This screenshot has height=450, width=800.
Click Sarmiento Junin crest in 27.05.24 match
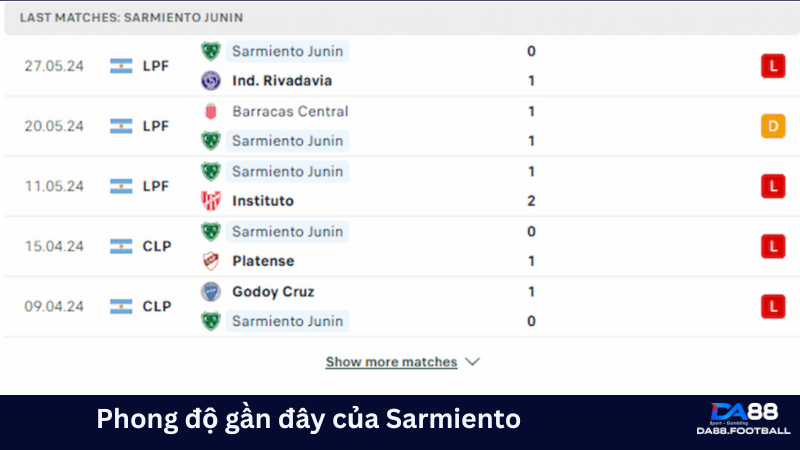(x=210, y=51)
